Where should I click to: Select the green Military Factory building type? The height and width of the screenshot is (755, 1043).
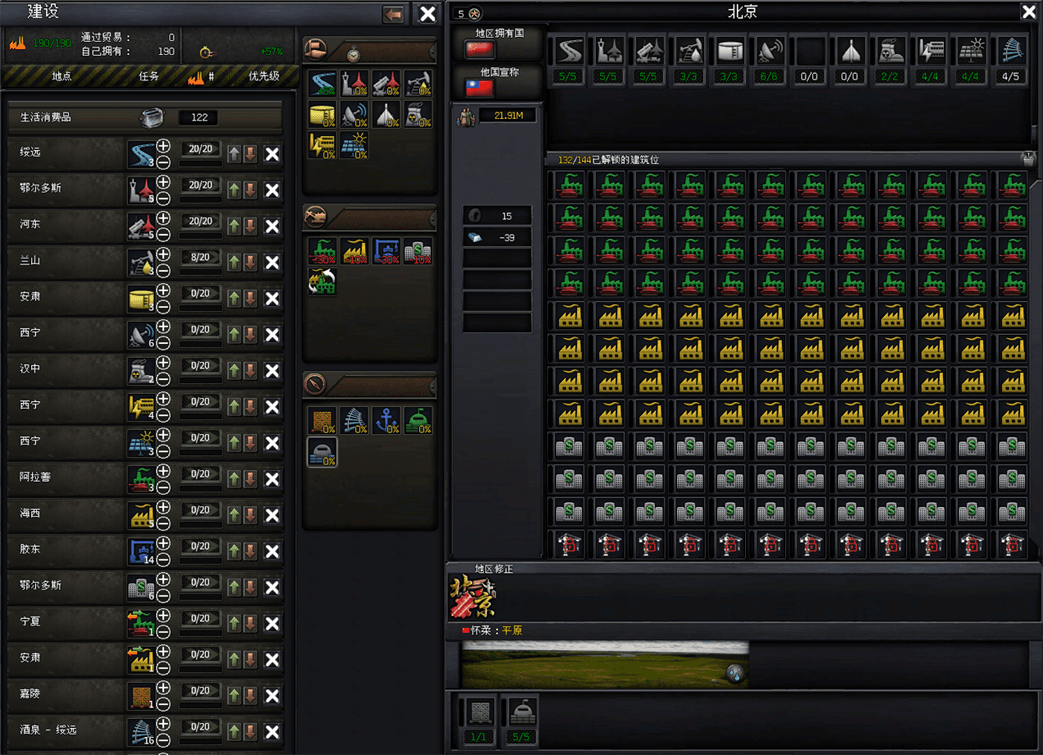323,251
